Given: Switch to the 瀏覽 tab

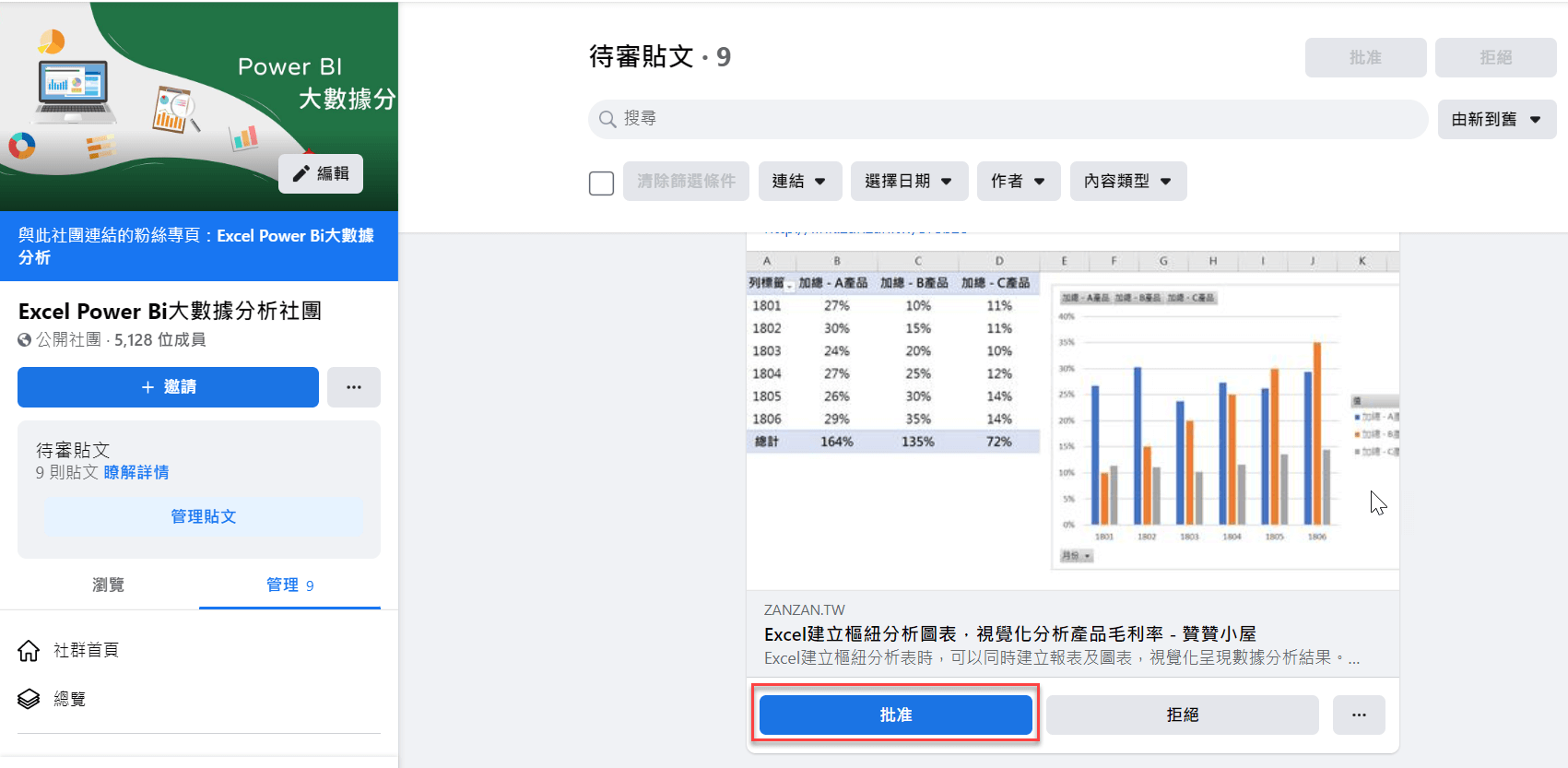Looking at the screenshot, I should click(x=108, y=585).
